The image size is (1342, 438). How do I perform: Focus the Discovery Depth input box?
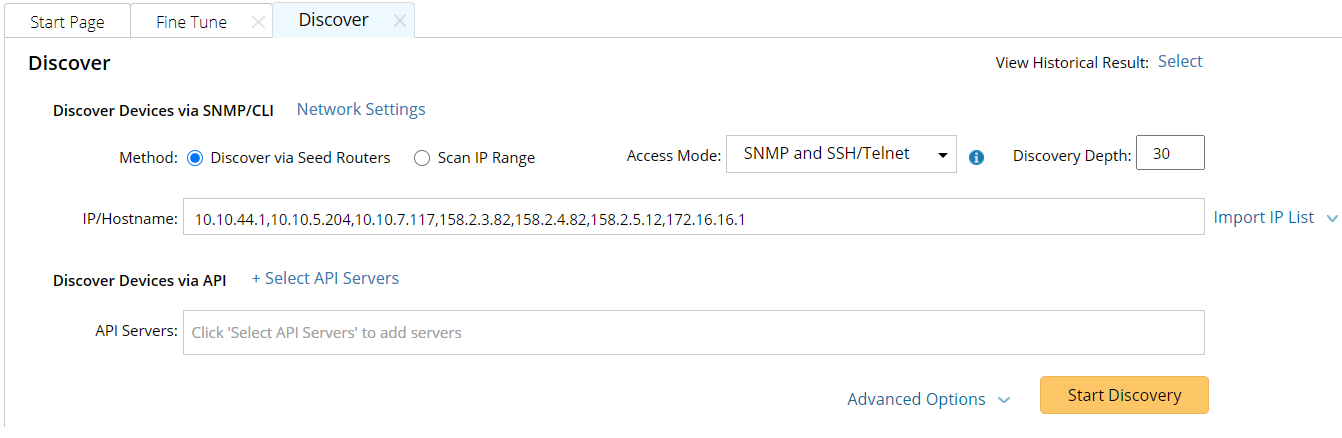coord(1170,154)
